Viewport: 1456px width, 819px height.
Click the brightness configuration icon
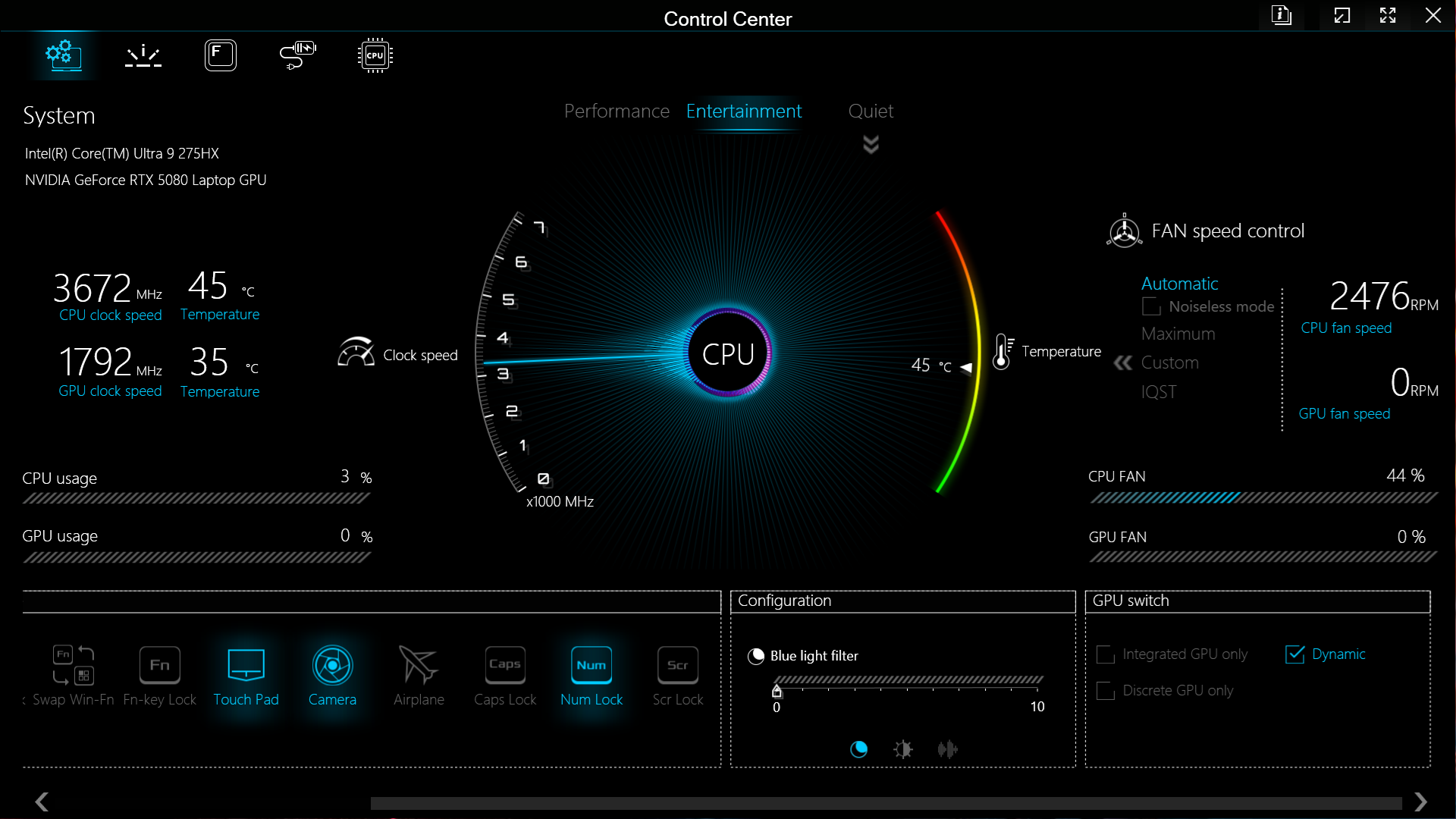[902, 749]
